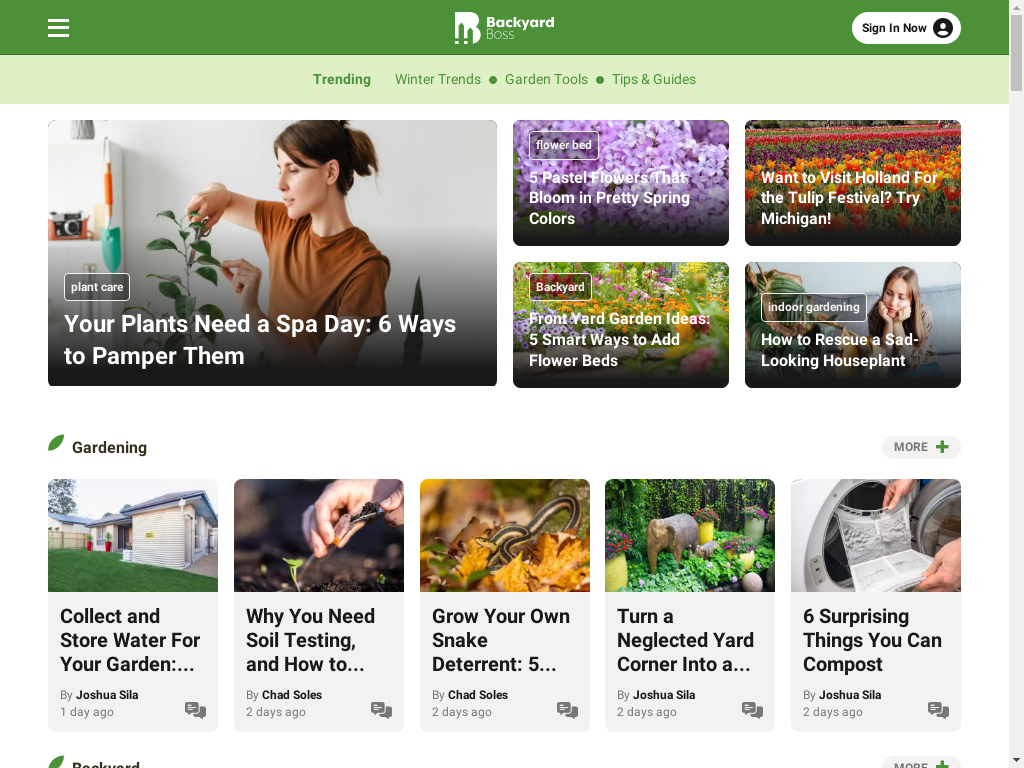The height and width of the screenshot is (768, 1024).
Task: Click the Trending label
Action: pos(342,79)
